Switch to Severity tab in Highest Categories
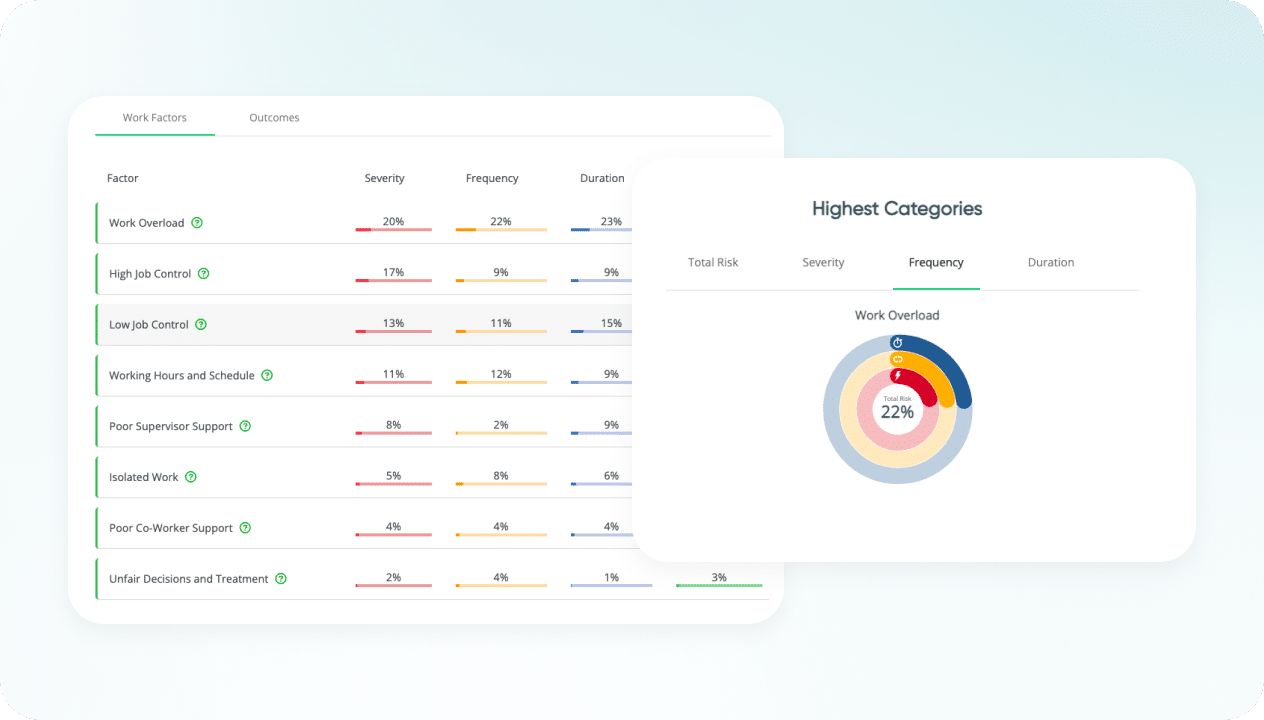Screen dimensions: 1264x720 point(823,262)
